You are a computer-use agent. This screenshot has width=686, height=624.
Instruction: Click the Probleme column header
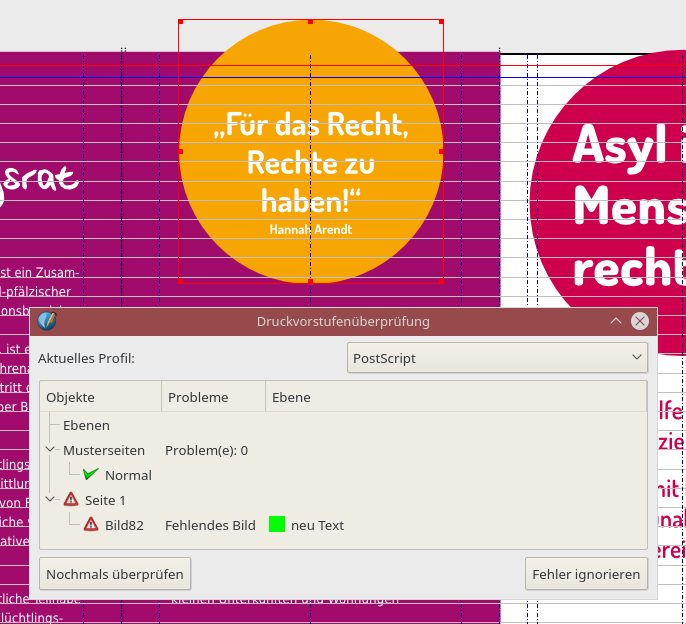point(212,397)
